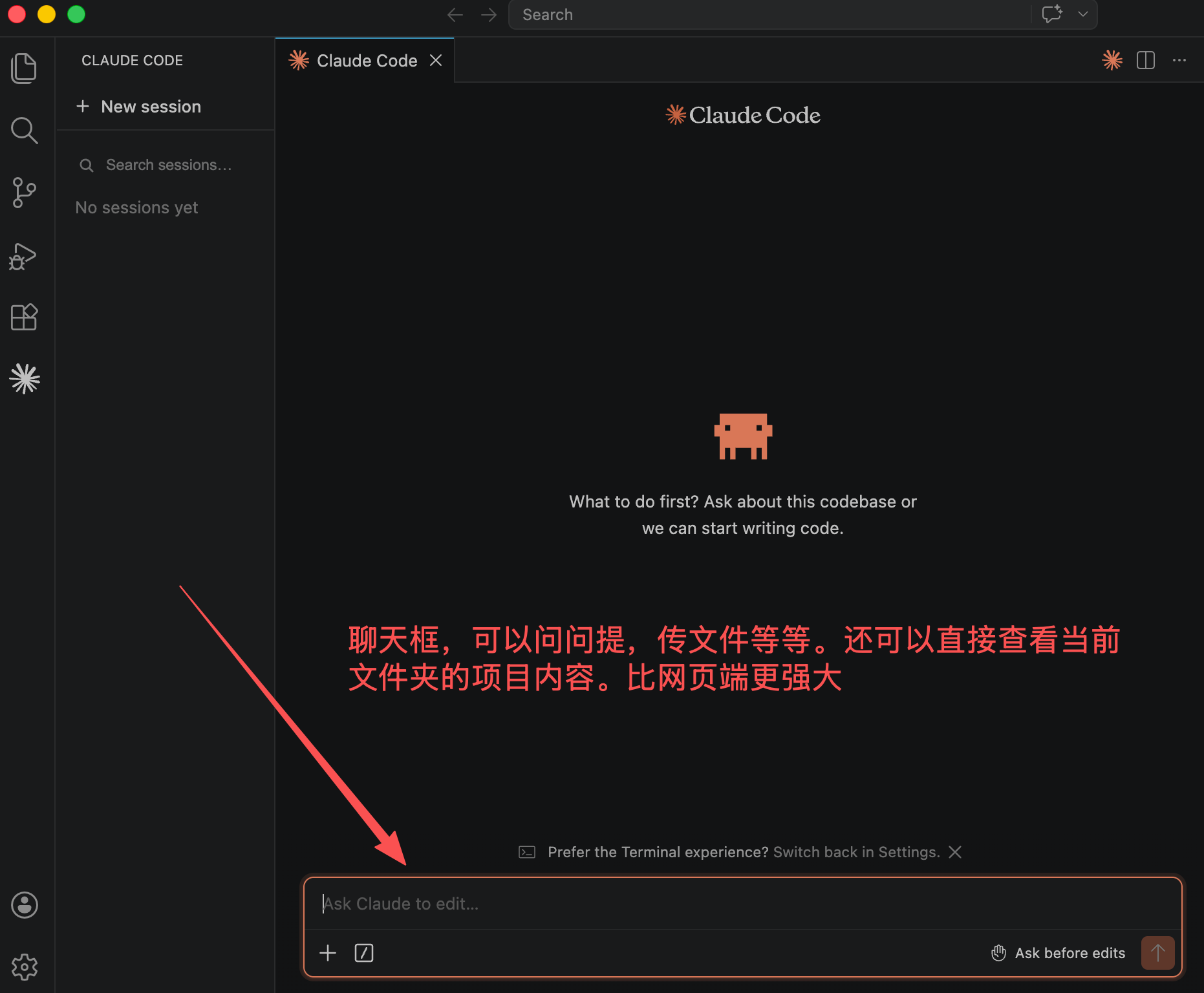Viewport: 1204px width, 993px height.
Task: Send message with the up arrow button
Action: [1157, 953]
